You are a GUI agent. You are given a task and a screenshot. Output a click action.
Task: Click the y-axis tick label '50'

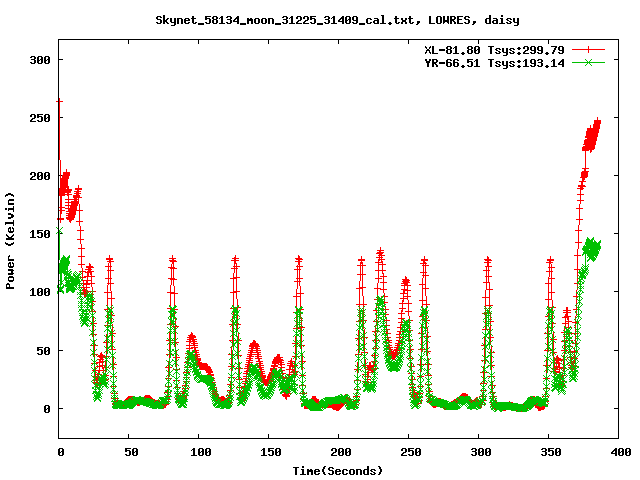coord(44,351)
